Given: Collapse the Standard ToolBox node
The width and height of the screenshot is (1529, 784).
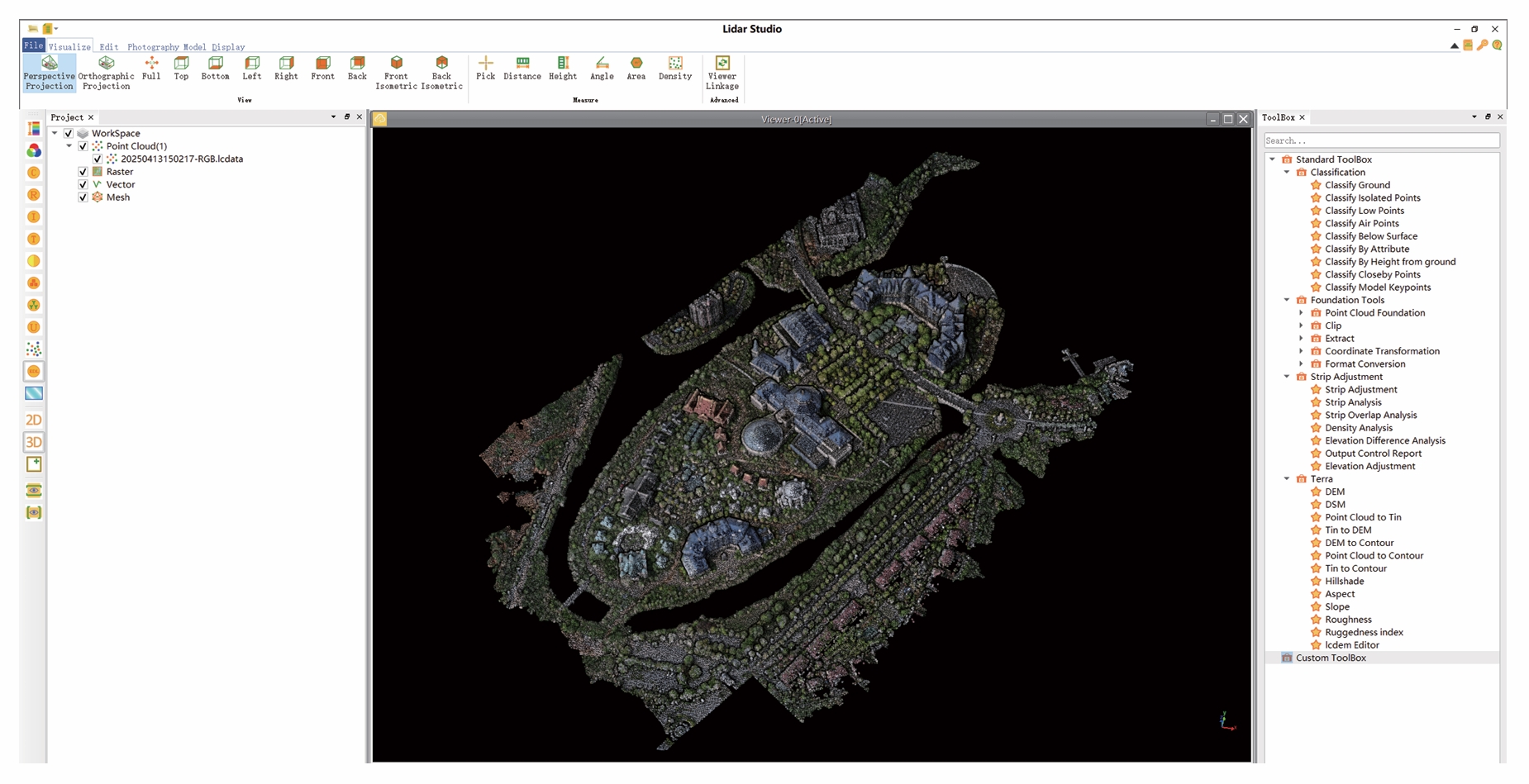Looking at the screenshot, I should 1273,159.
